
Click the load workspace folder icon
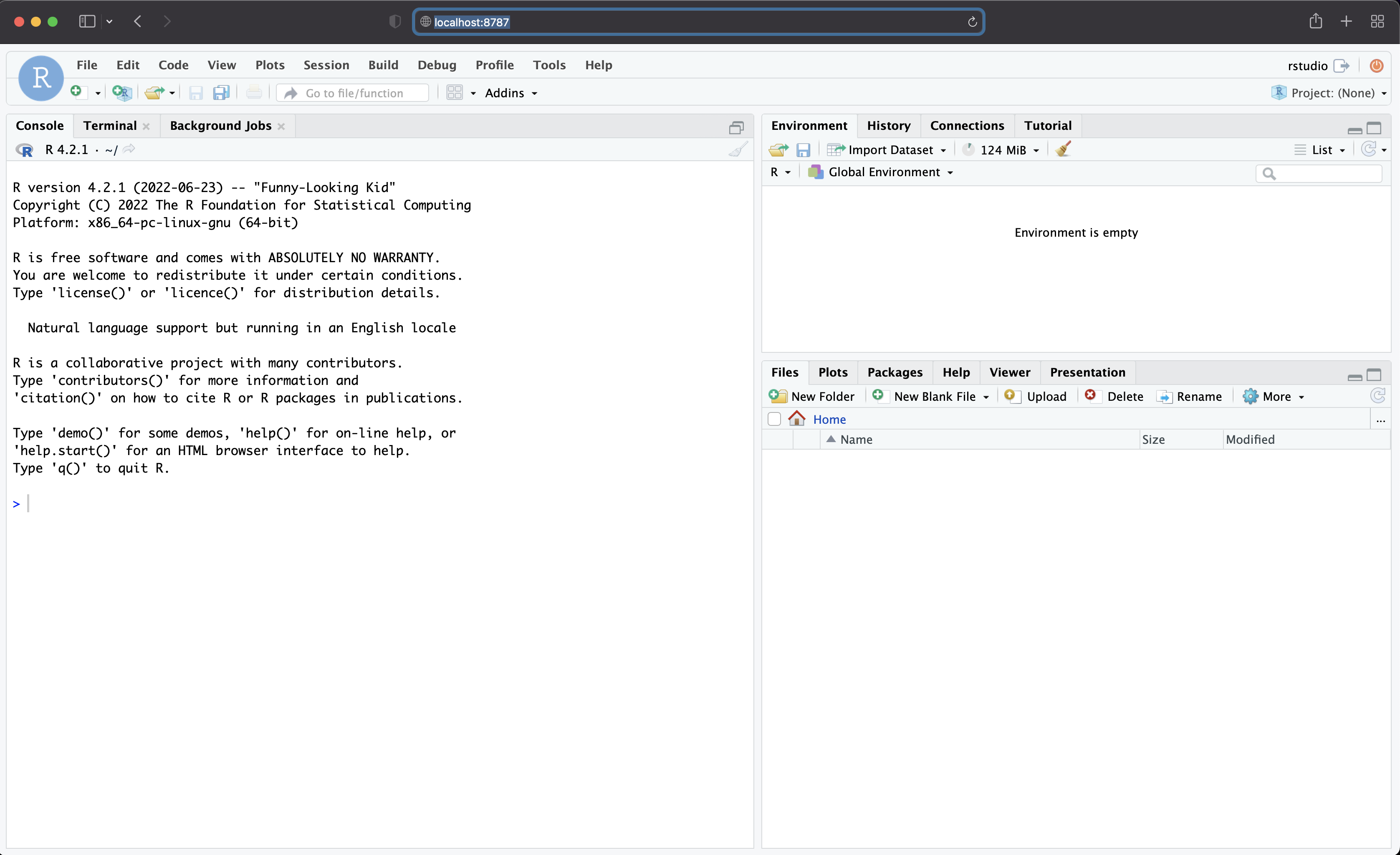[x=778, y=150]
